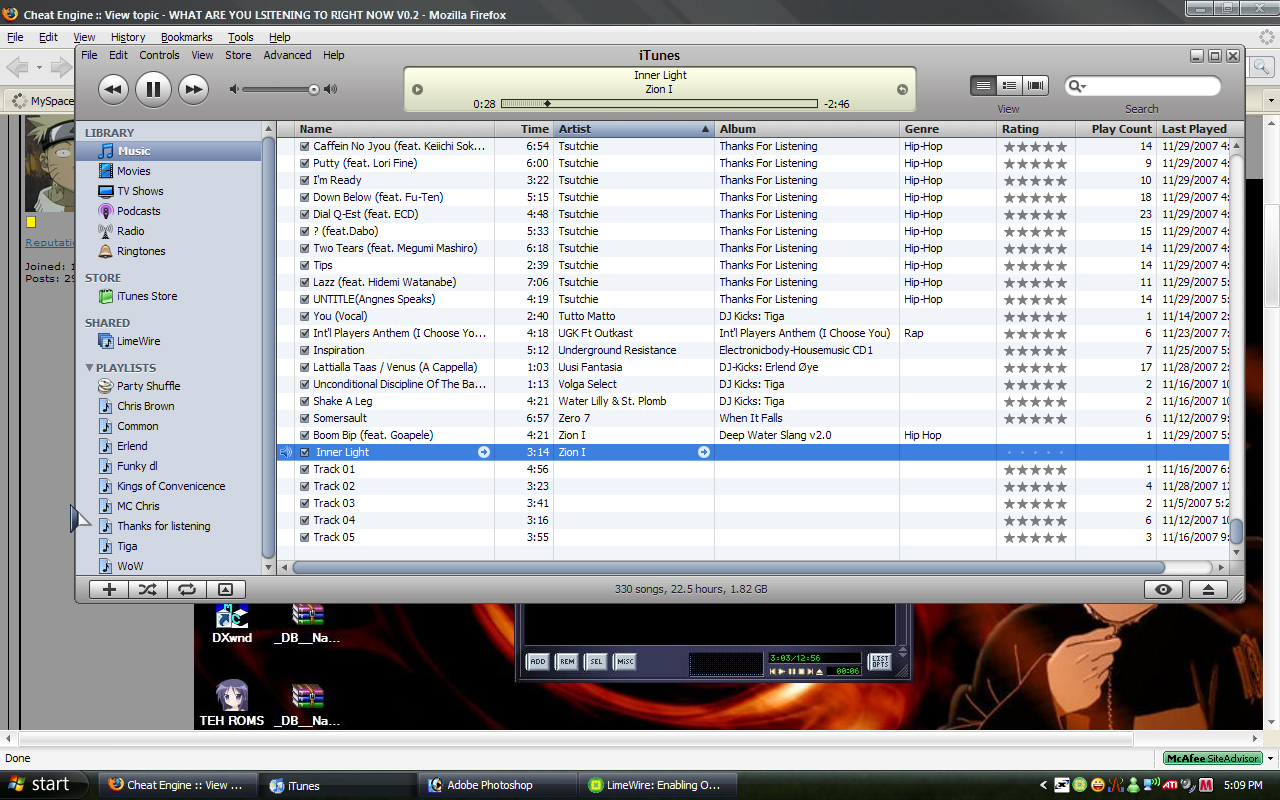
Task: Expand hidden system tray icons
Action: [1044, 785]
